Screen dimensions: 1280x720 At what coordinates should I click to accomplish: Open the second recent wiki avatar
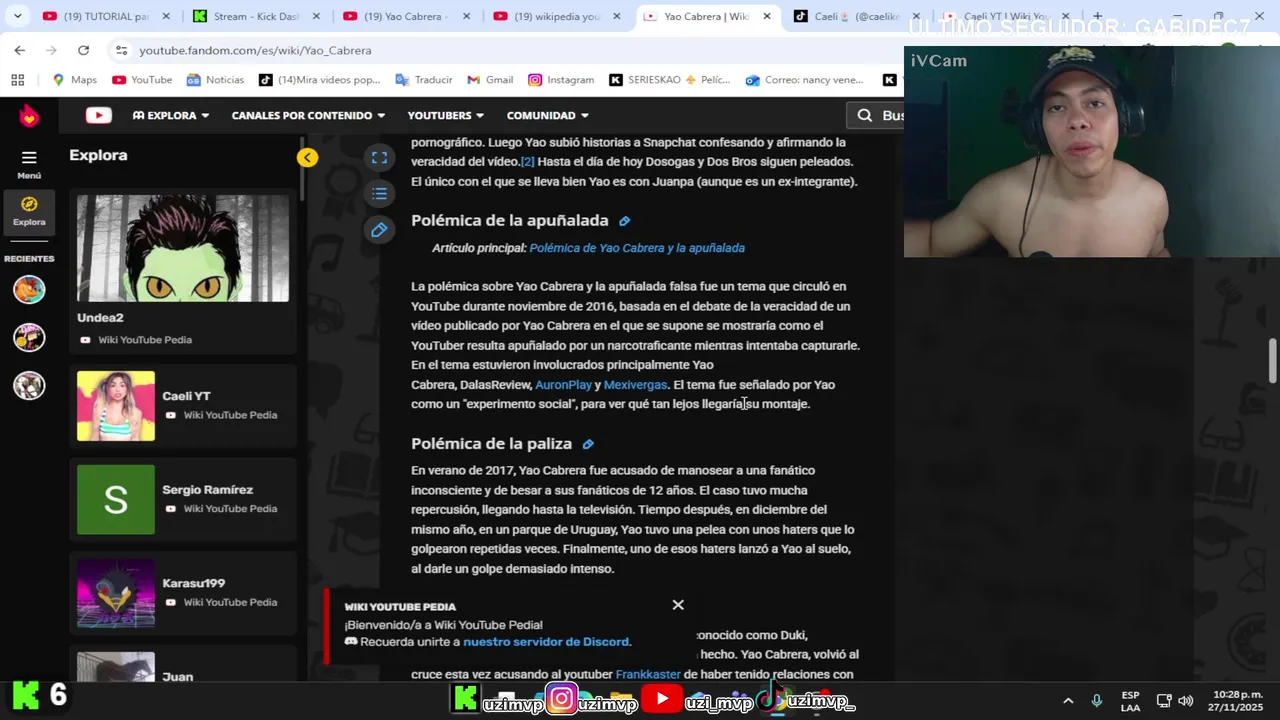point(29,338)
